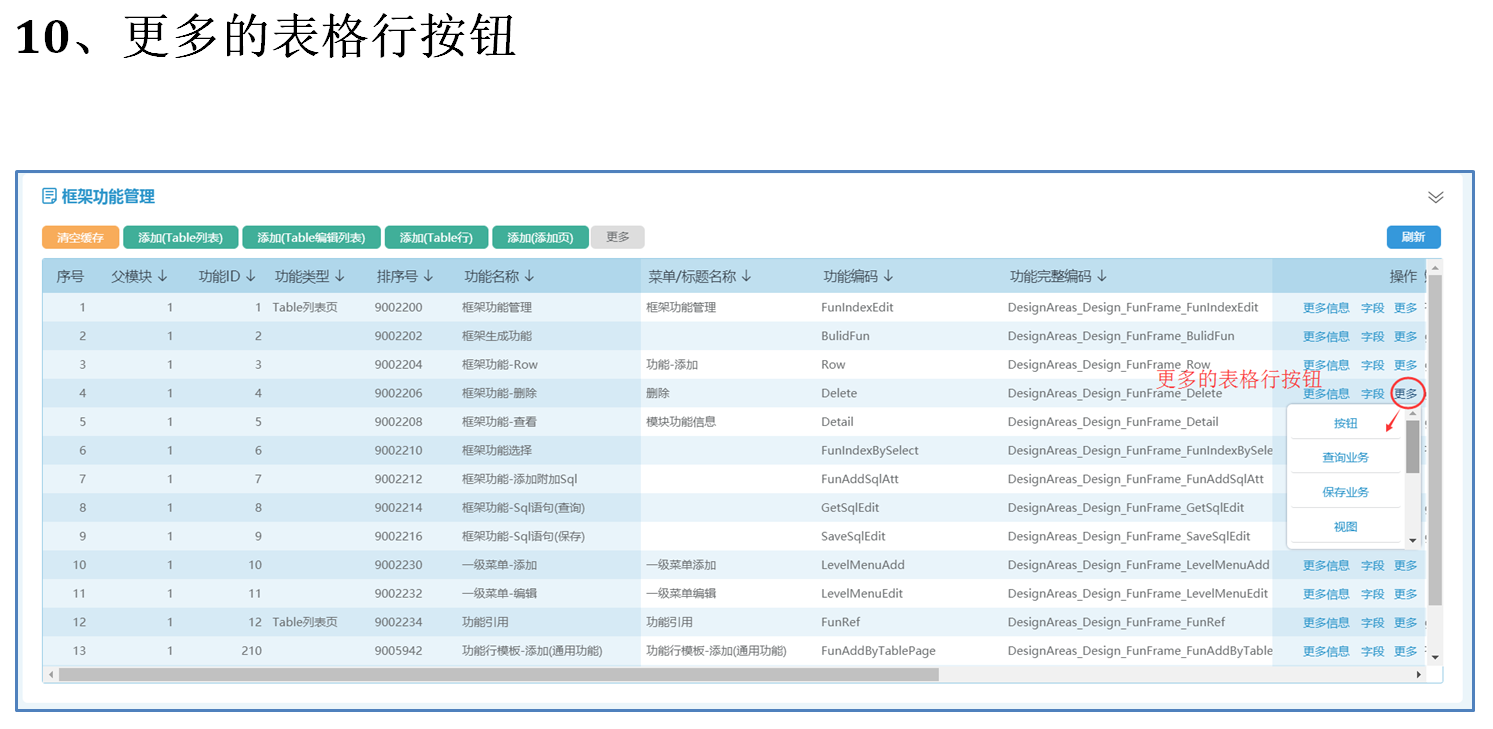Open 字段 for the FunIndexEdit row
Screen dimensions: 1493x729
1373,308
